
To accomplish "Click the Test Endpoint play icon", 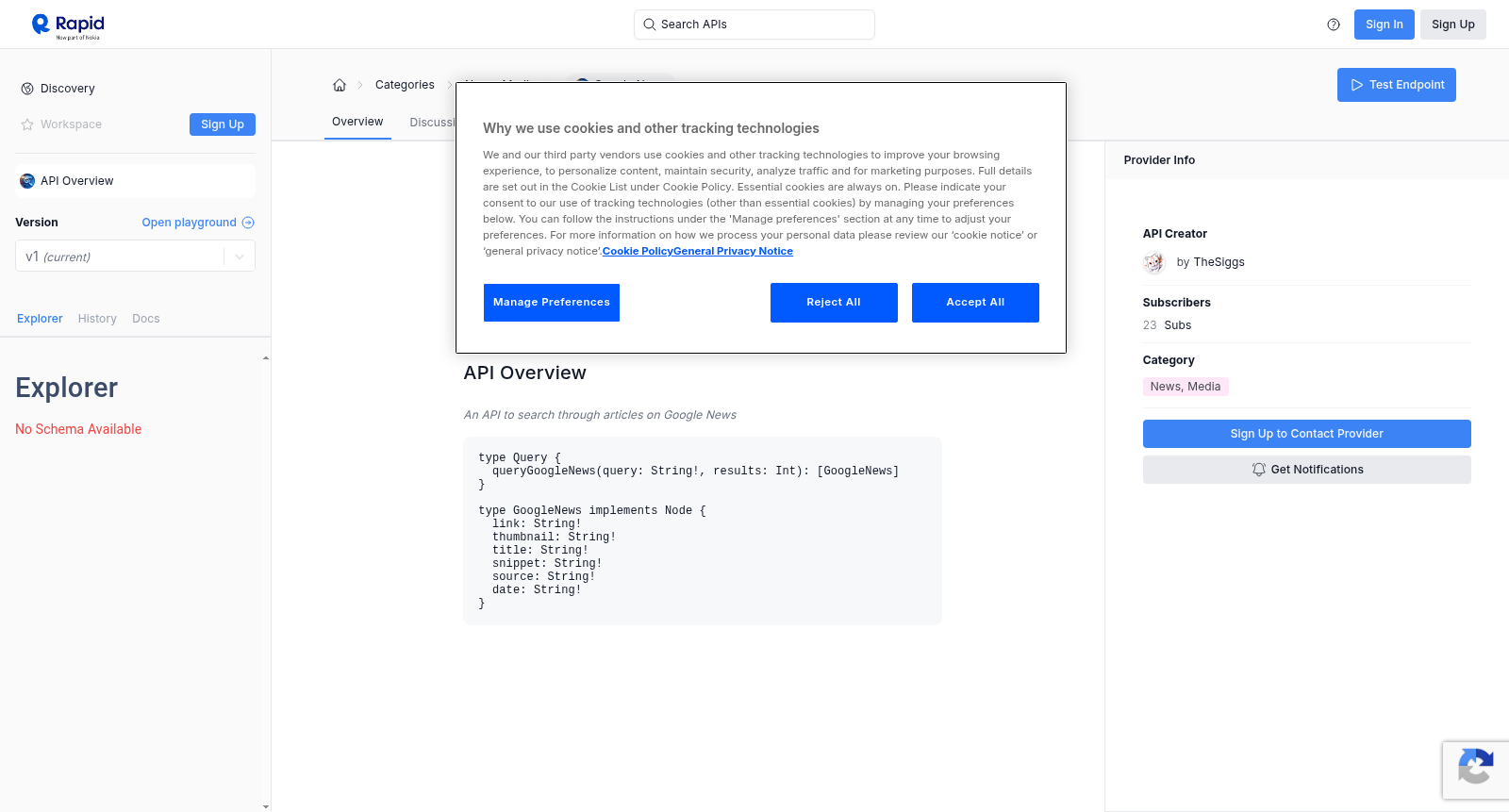I will coord(1357,85).
